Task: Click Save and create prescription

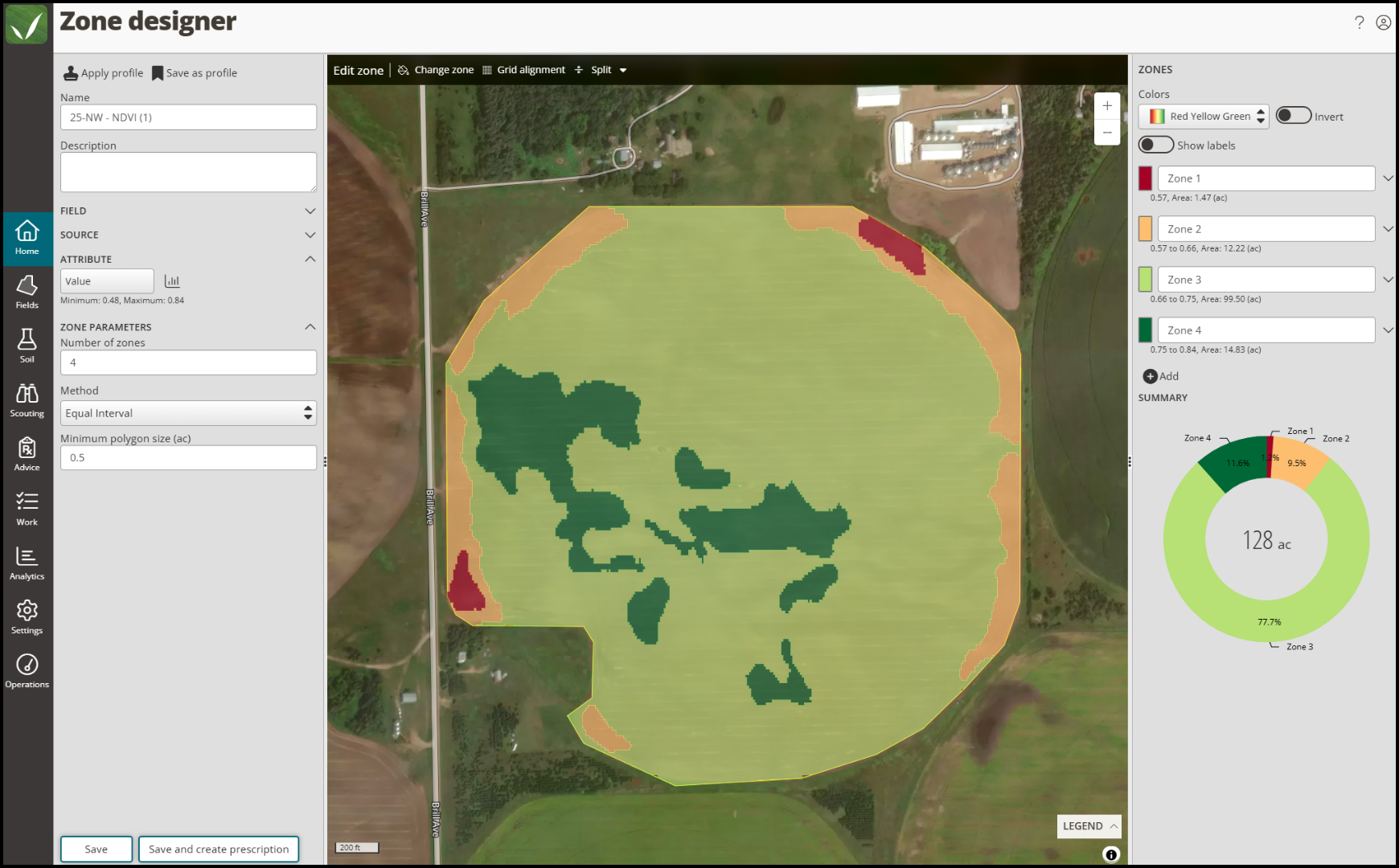Action: pyautogui.click(x=219, y=850)
